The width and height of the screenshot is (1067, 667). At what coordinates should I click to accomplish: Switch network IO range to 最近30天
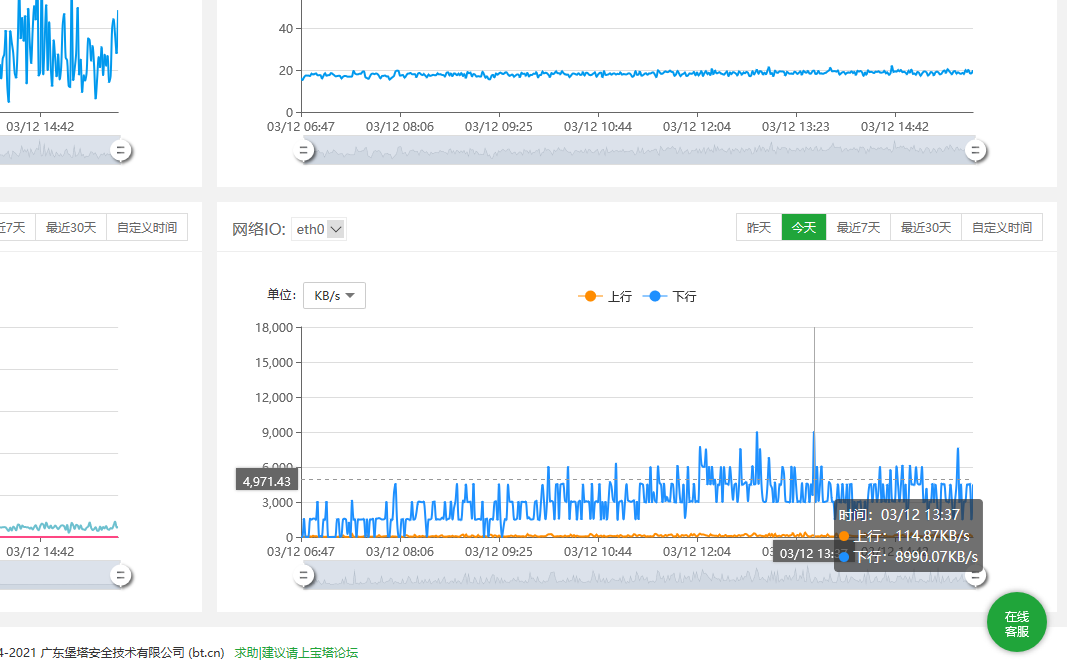pyautogui.click(x=925, y=227)
